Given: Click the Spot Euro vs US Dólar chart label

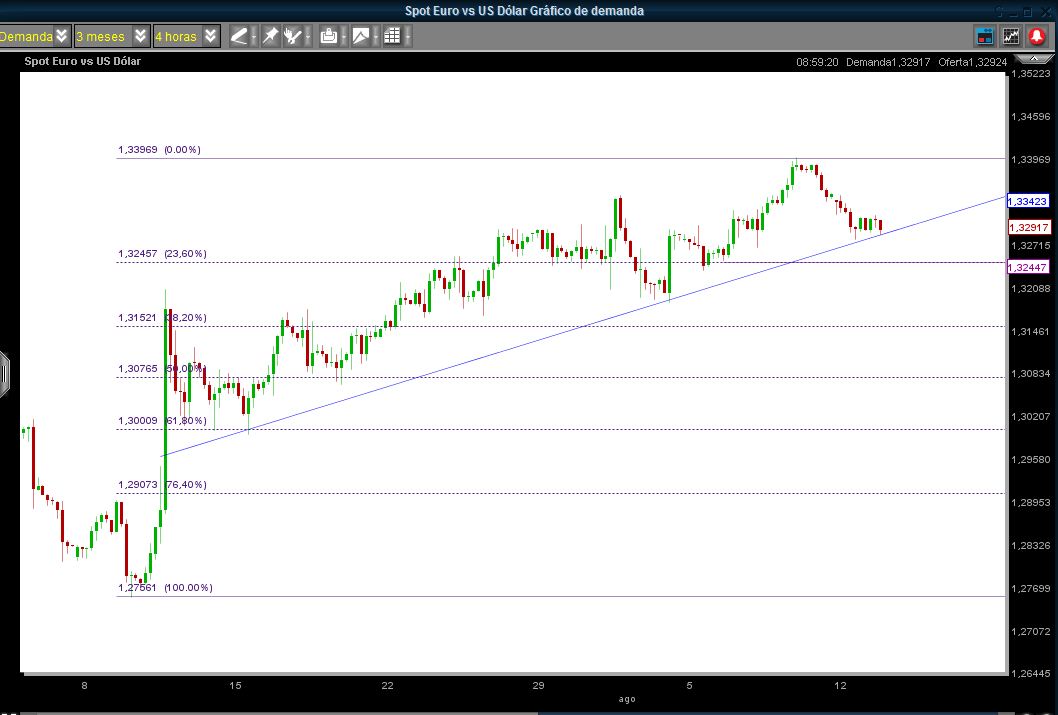Looking at the screenshot, I should [82, 61].
